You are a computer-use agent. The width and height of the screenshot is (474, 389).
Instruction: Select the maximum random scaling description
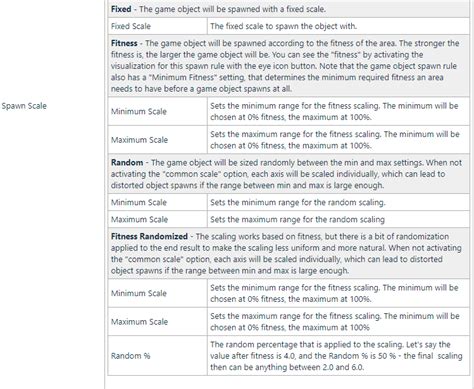297,219
